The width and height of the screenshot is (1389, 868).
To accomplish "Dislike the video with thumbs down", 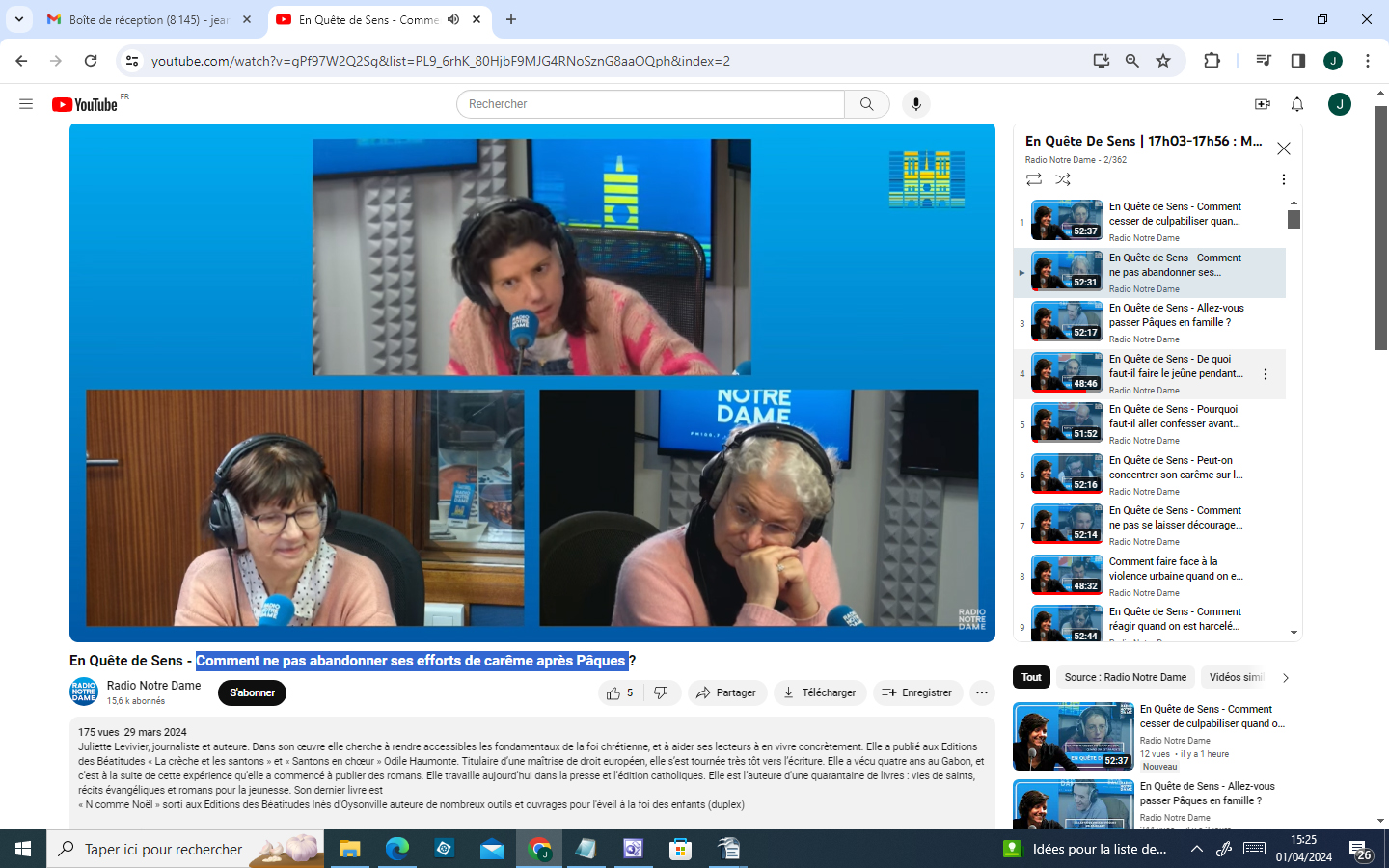I will (662, 692).
